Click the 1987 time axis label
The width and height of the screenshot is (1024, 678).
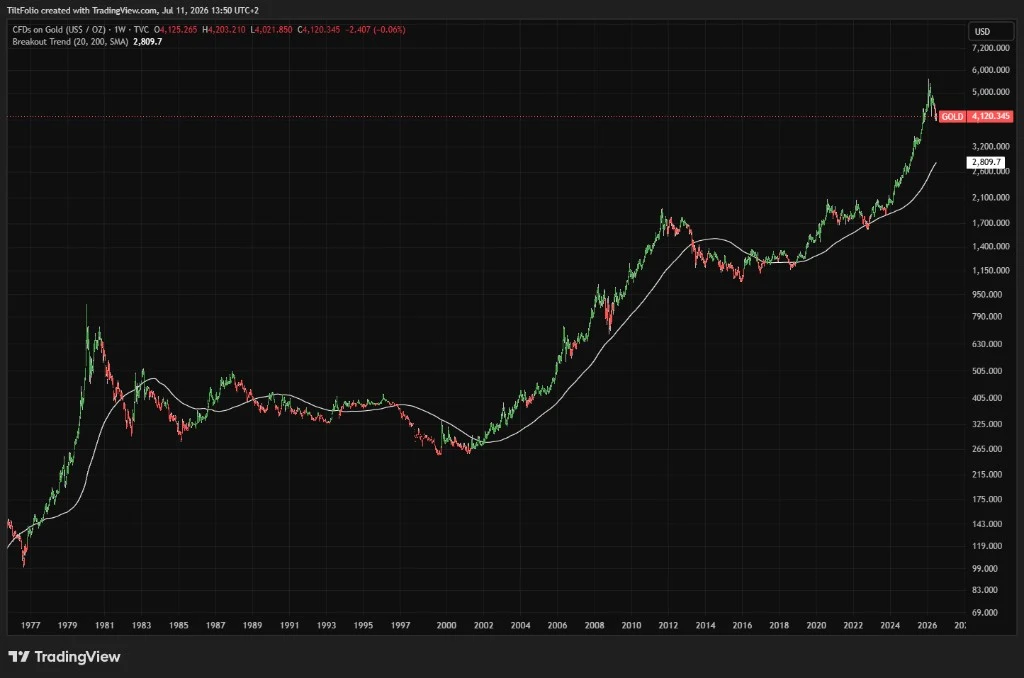(216, 625)
